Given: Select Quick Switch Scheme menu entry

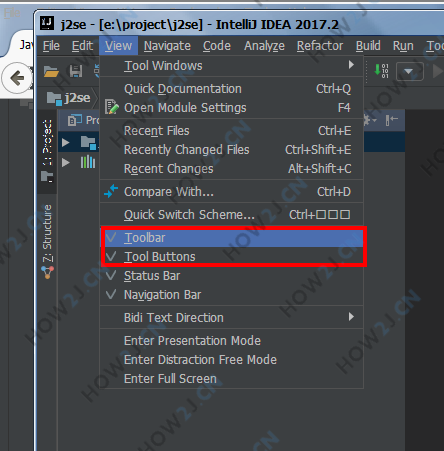Looking at the screenshot, I should coord(232,214).
